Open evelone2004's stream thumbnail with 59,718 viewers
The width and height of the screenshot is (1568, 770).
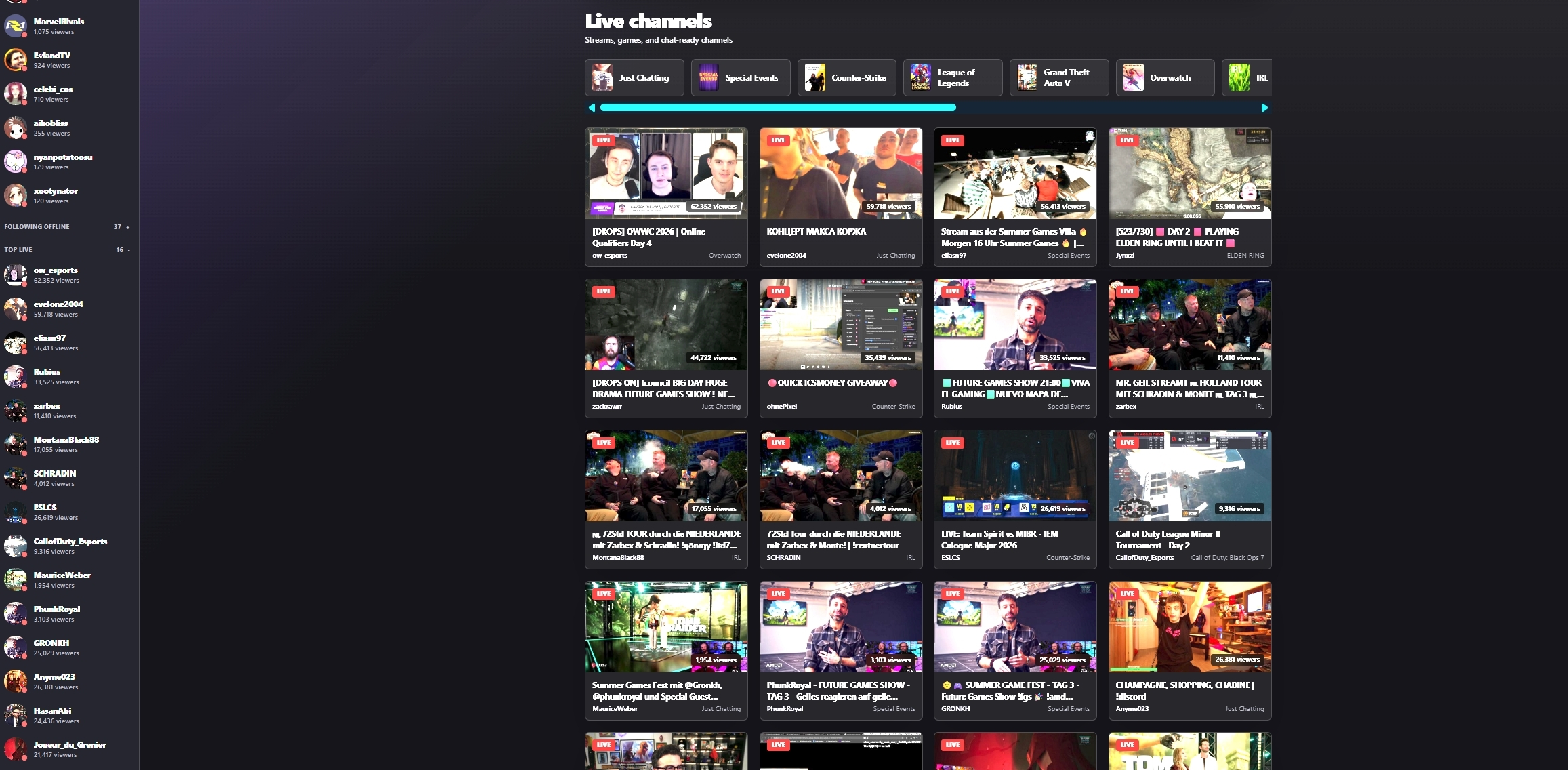841,174
